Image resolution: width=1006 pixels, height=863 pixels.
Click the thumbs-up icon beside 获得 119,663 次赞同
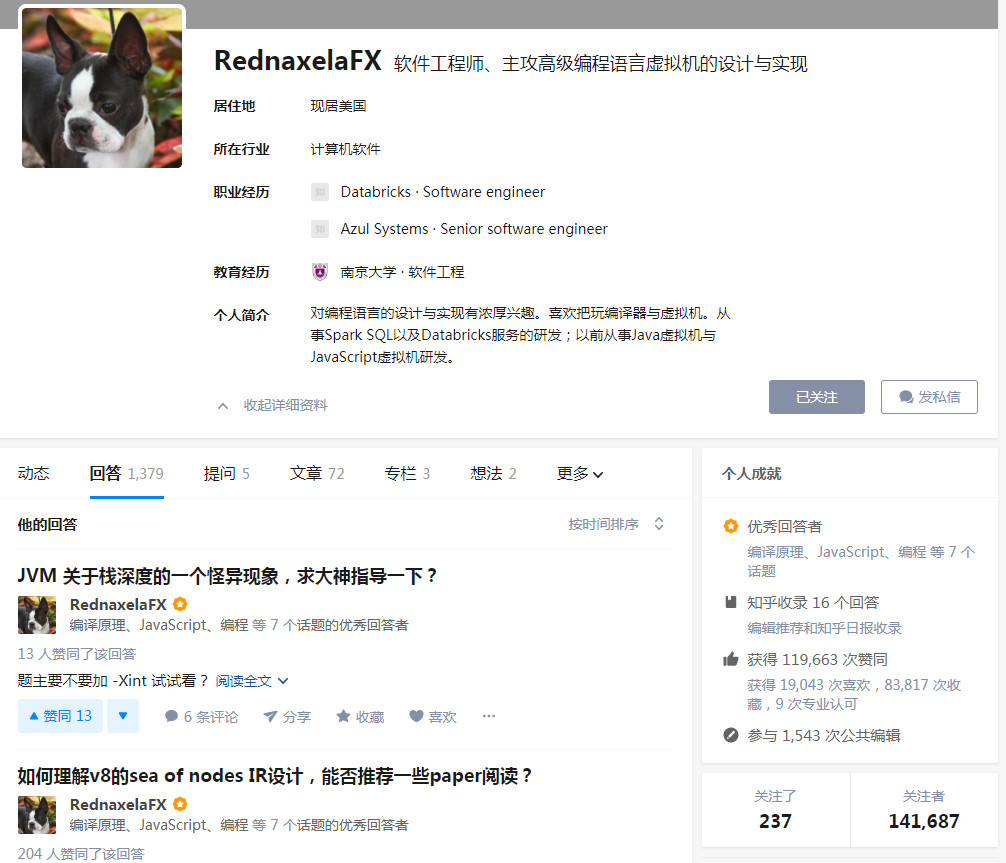[730, 659]
